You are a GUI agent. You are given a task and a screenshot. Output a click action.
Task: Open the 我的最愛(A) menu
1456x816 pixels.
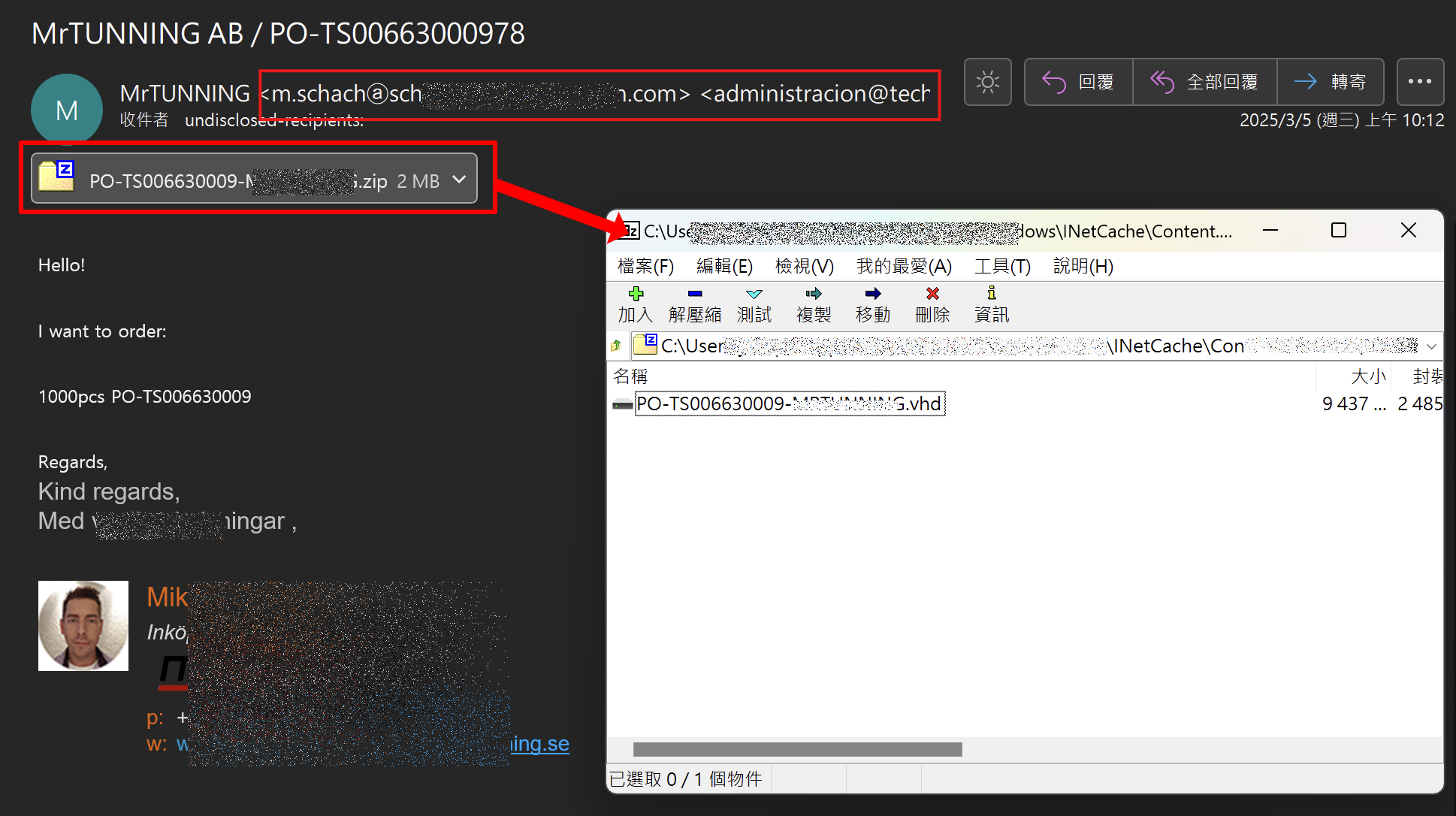coord(904,266)
